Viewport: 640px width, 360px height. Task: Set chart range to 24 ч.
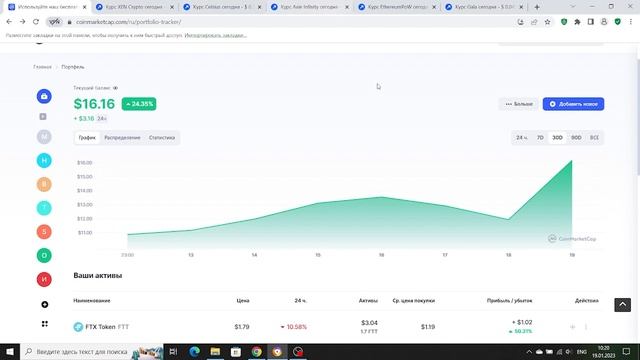point(522,138)
